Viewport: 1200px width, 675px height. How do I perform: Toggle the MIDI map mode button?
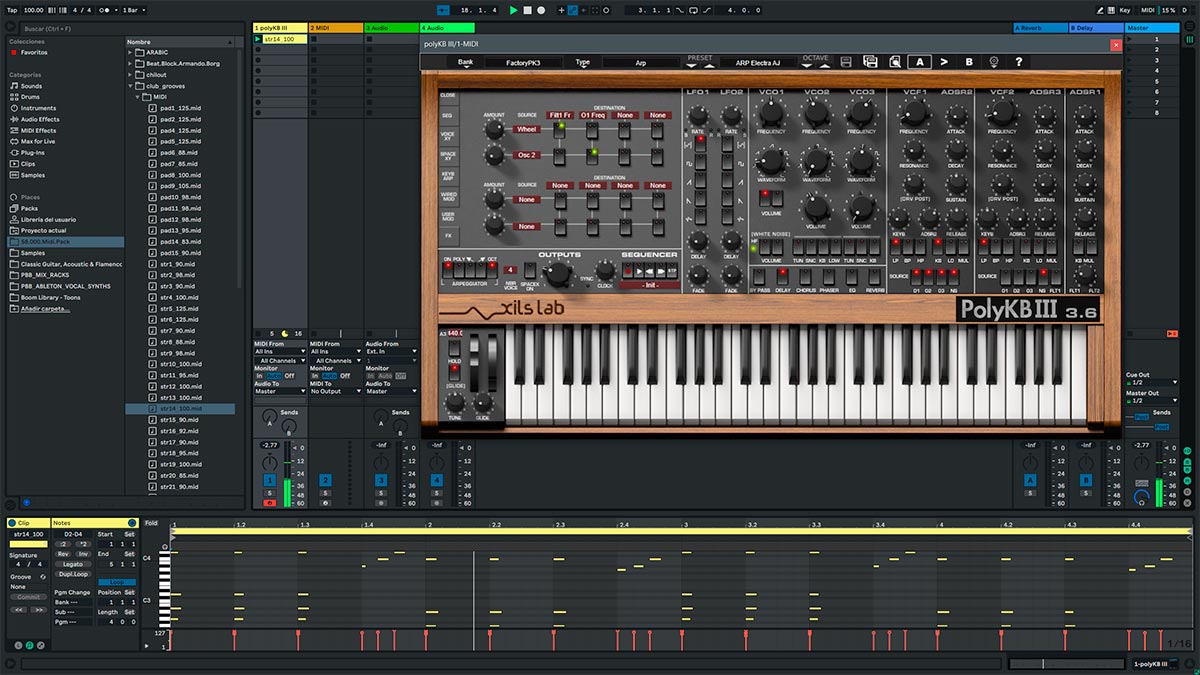coord(1147,10)
